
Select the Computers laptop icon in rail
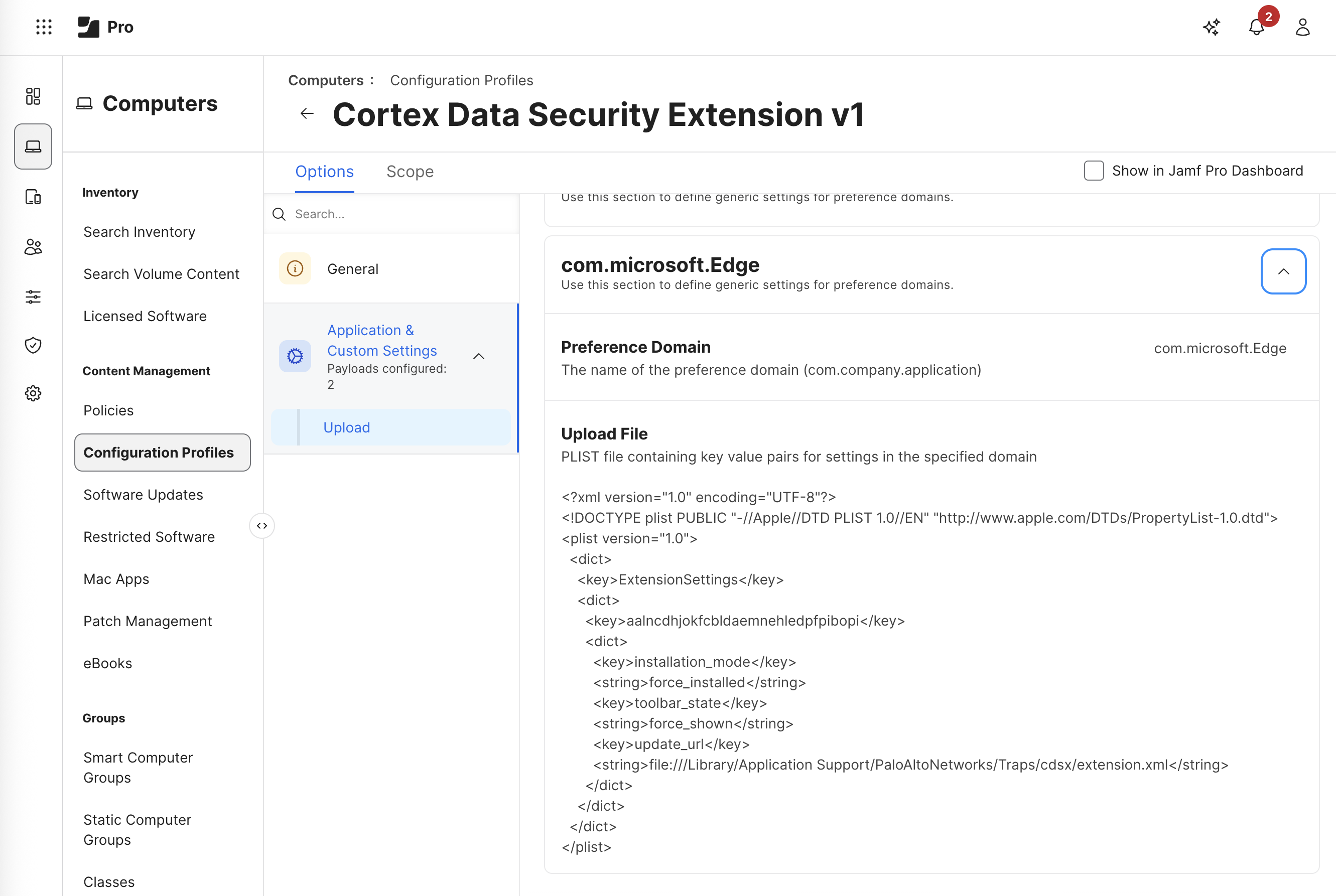click(x=33, y=146)
